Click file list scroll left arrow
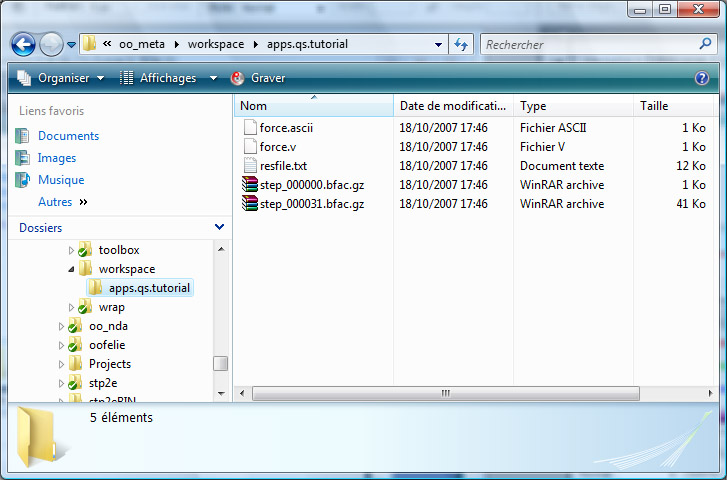 (x=242, y=393)
